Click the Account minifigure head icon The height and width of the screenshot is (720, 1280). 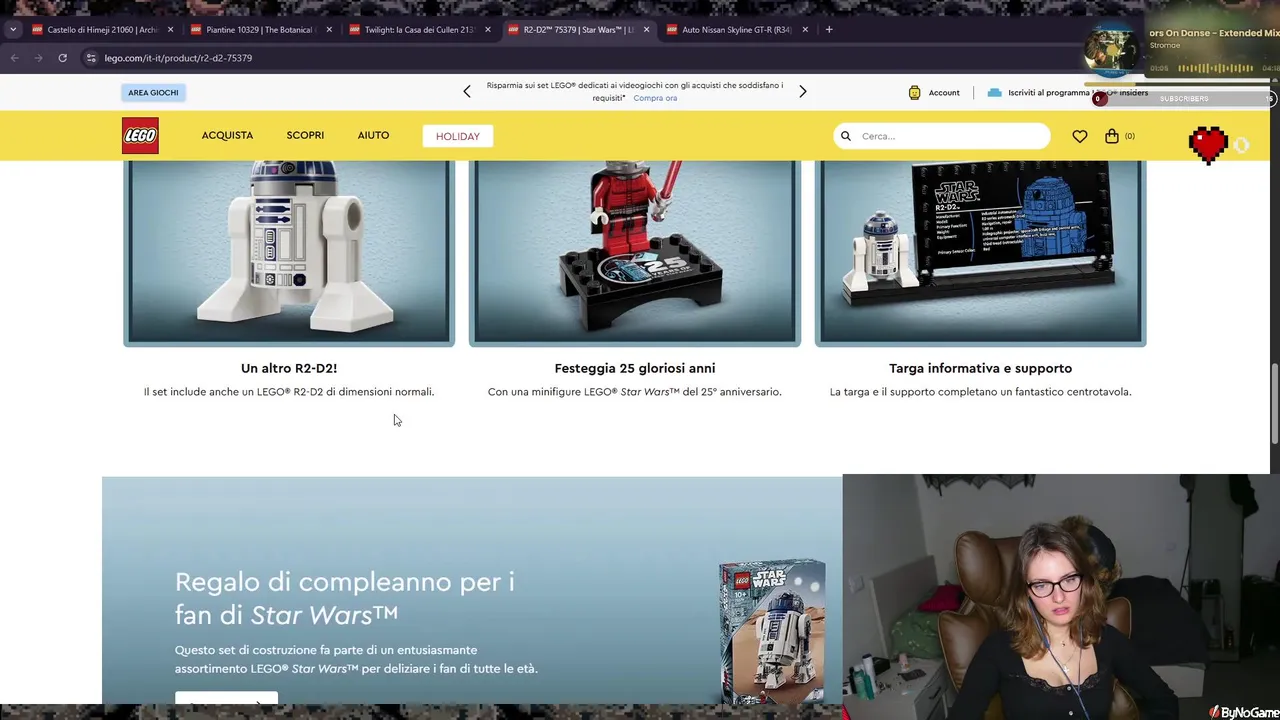914,92
